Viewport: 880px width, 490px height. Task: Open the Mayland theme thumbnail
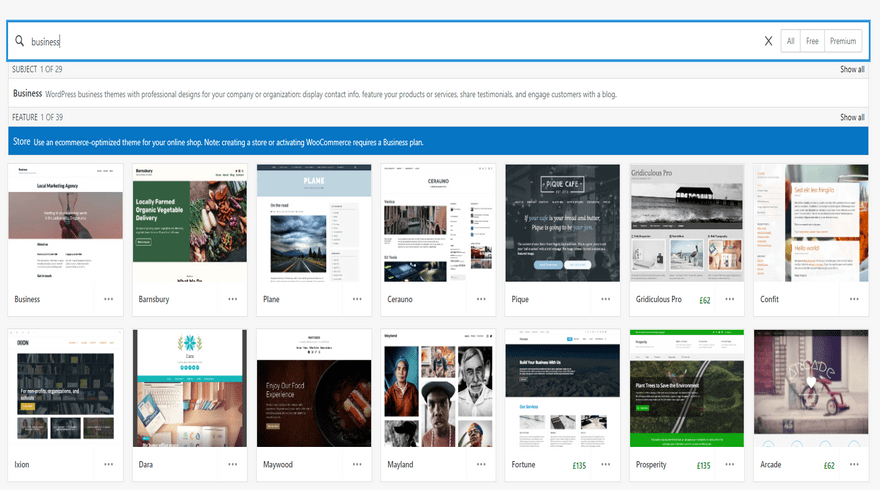click(x=438, y=388)
